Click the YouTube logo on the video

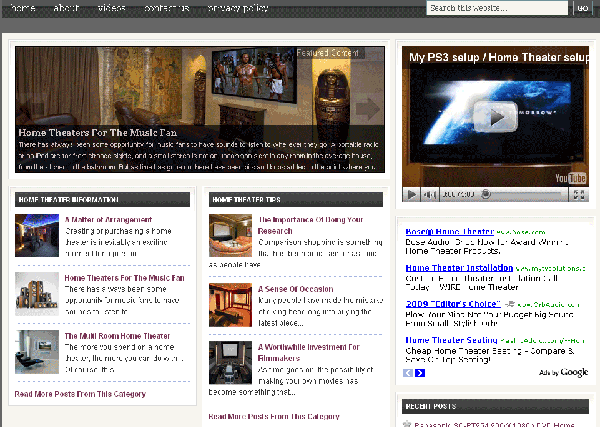tap(571, 178)
